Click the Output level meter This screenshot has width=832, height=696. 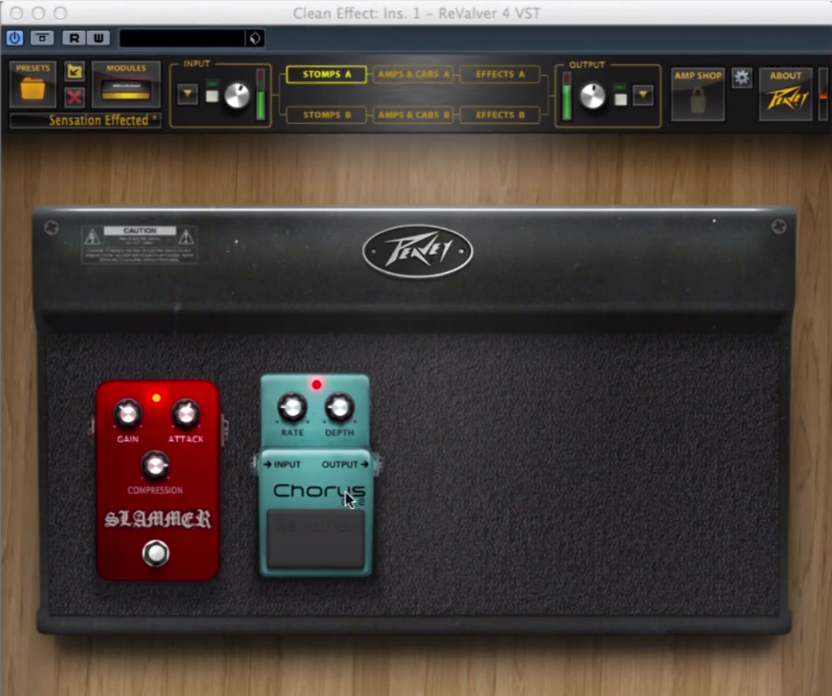click(567, 96)
